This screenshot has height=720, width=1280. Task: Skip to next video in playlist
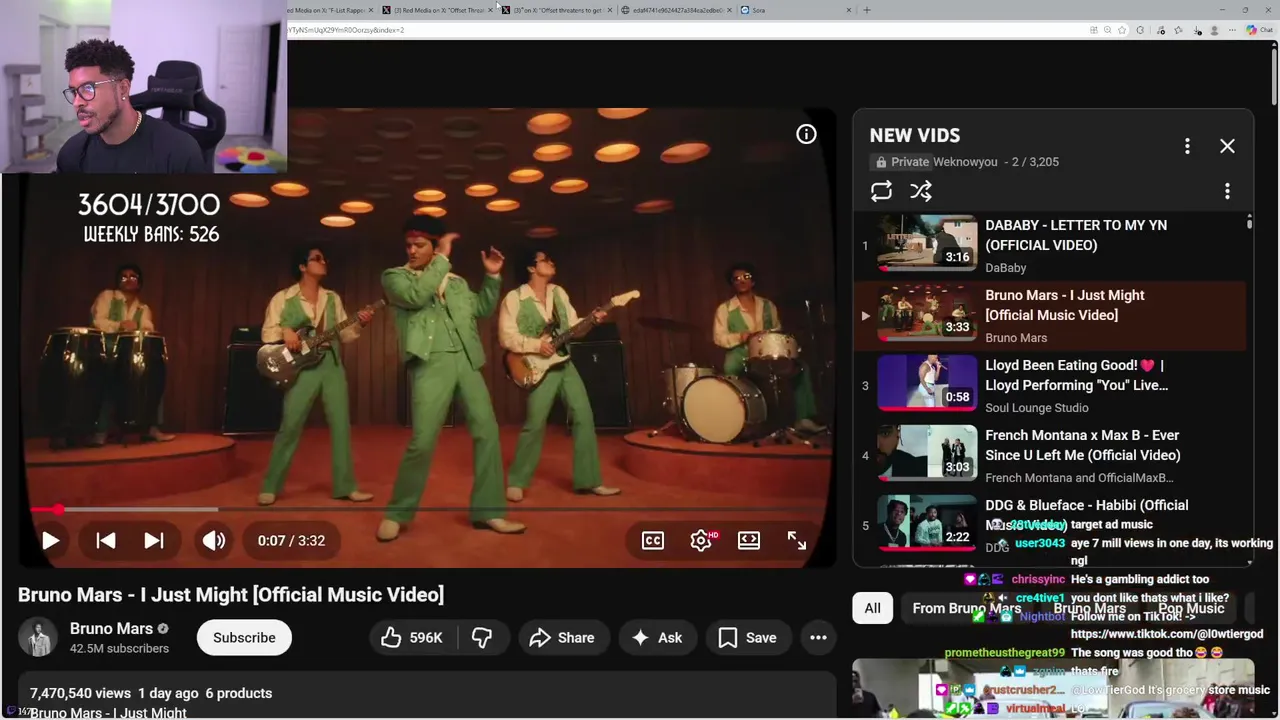(x=153, y=540)
